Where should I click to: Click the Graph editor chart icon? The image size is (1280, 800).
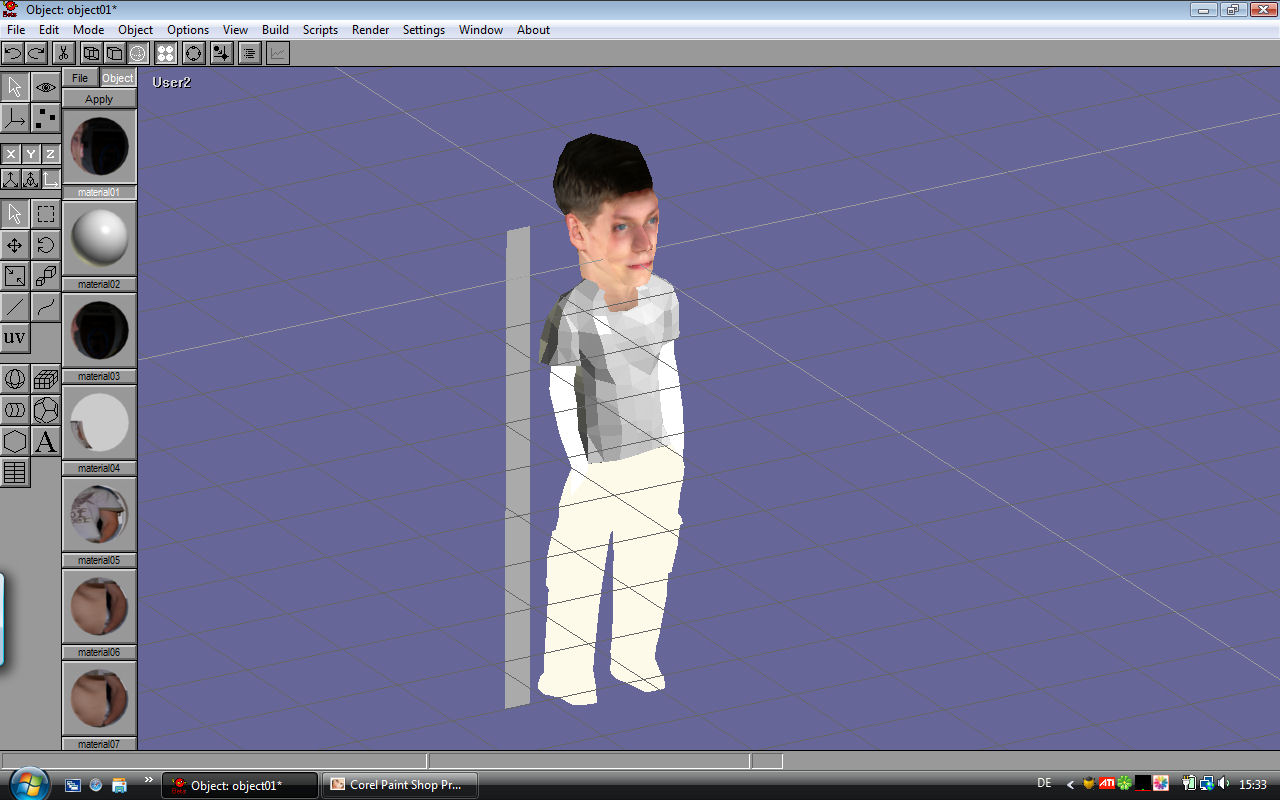point(278,53)
